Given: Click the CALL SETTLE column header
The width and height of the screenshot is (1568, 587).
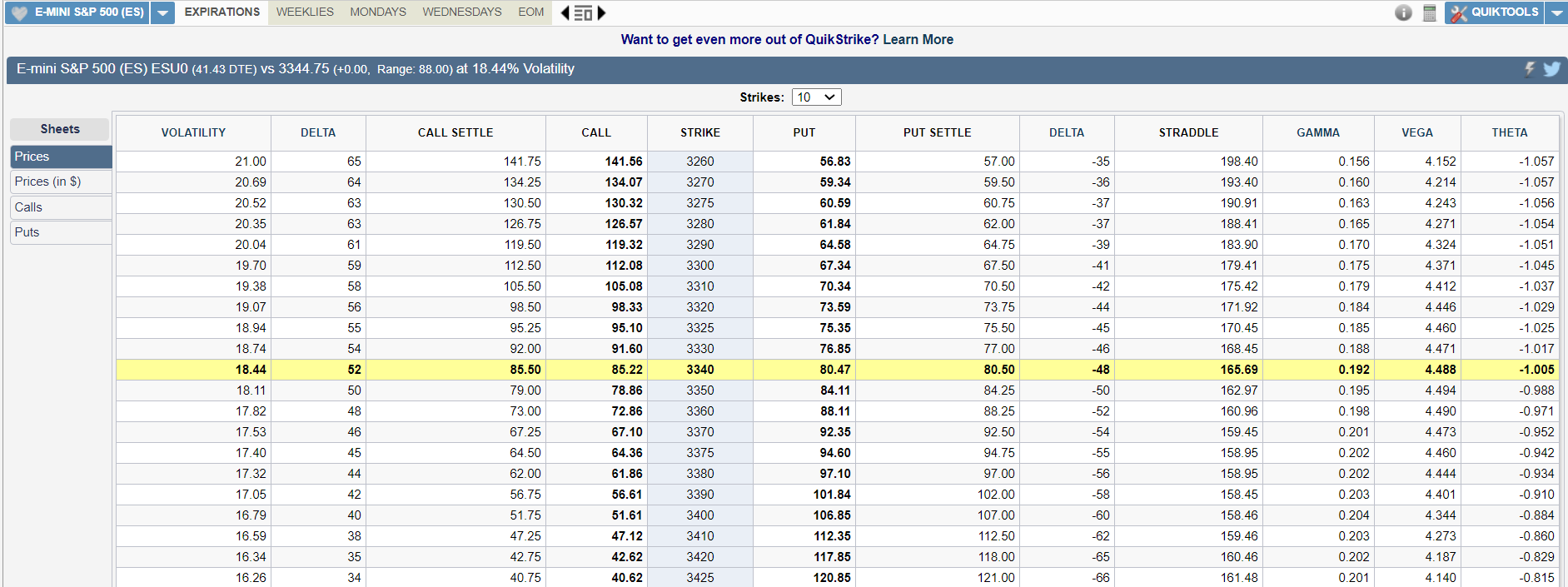Looking at the screenshot, I should (x=455, y=132).
